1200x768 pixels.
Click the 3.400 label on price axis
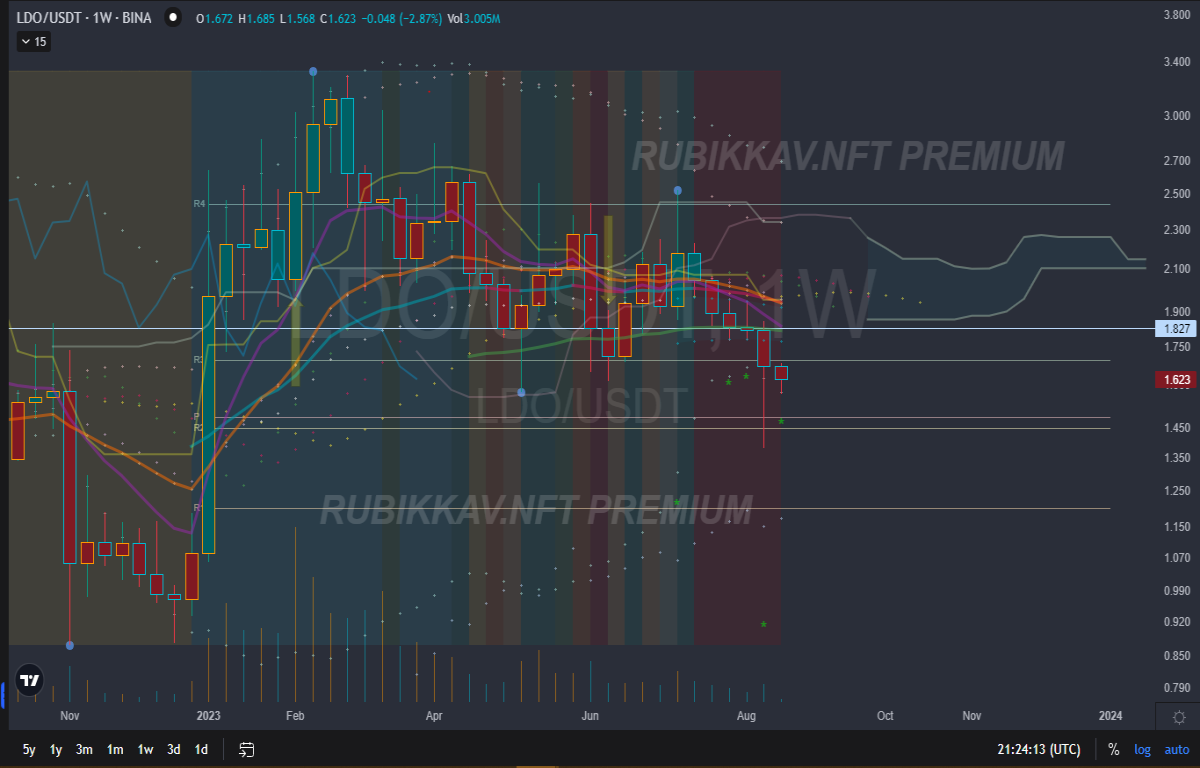point(1176,63)
